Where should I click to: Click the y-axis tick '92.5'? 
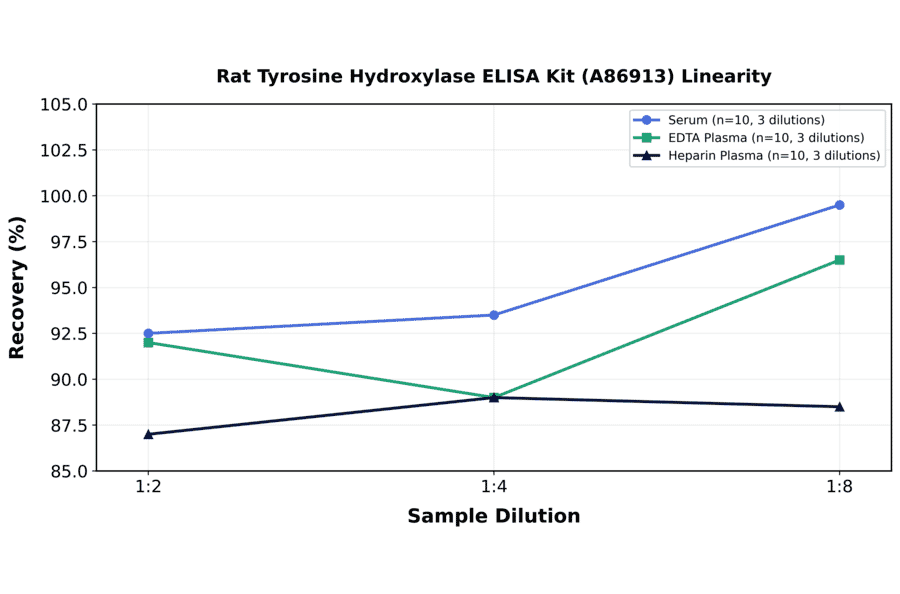69,334
